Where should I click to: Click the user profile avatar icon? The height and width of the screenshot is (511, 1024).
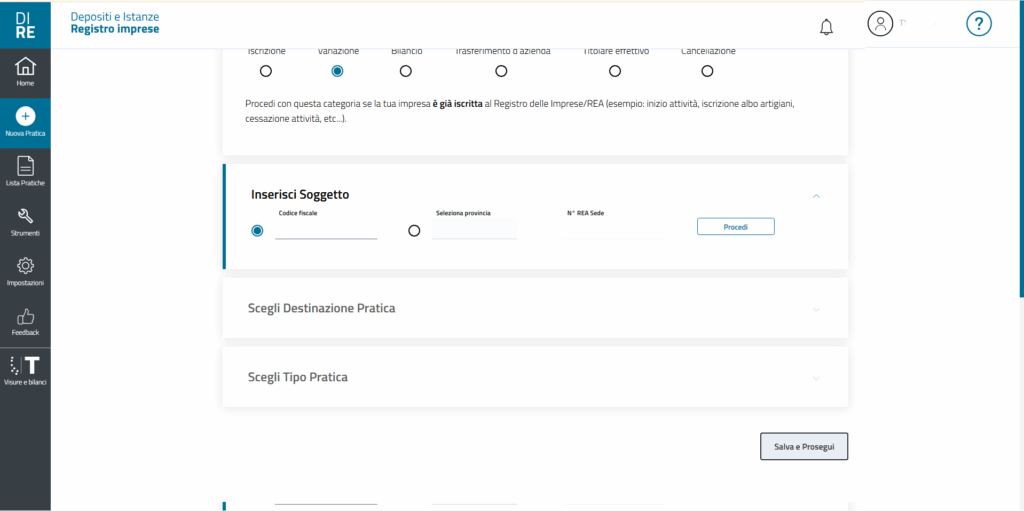click(880, 24)
